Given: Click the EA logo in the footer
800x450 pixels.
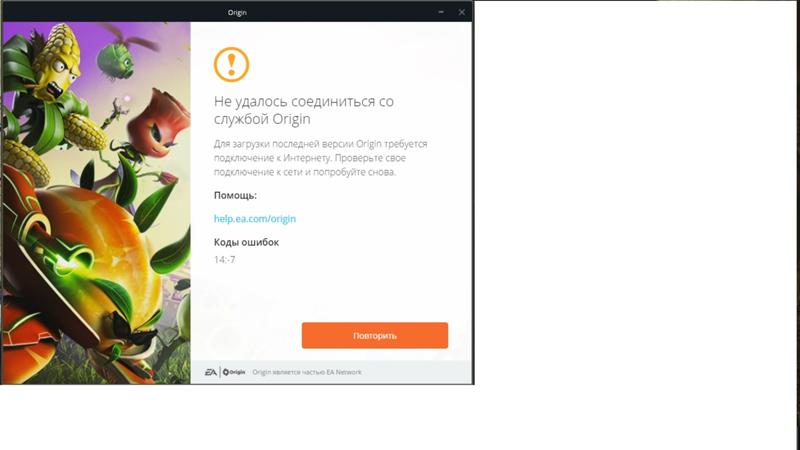Looking at the screenshot, I should 210,372.
